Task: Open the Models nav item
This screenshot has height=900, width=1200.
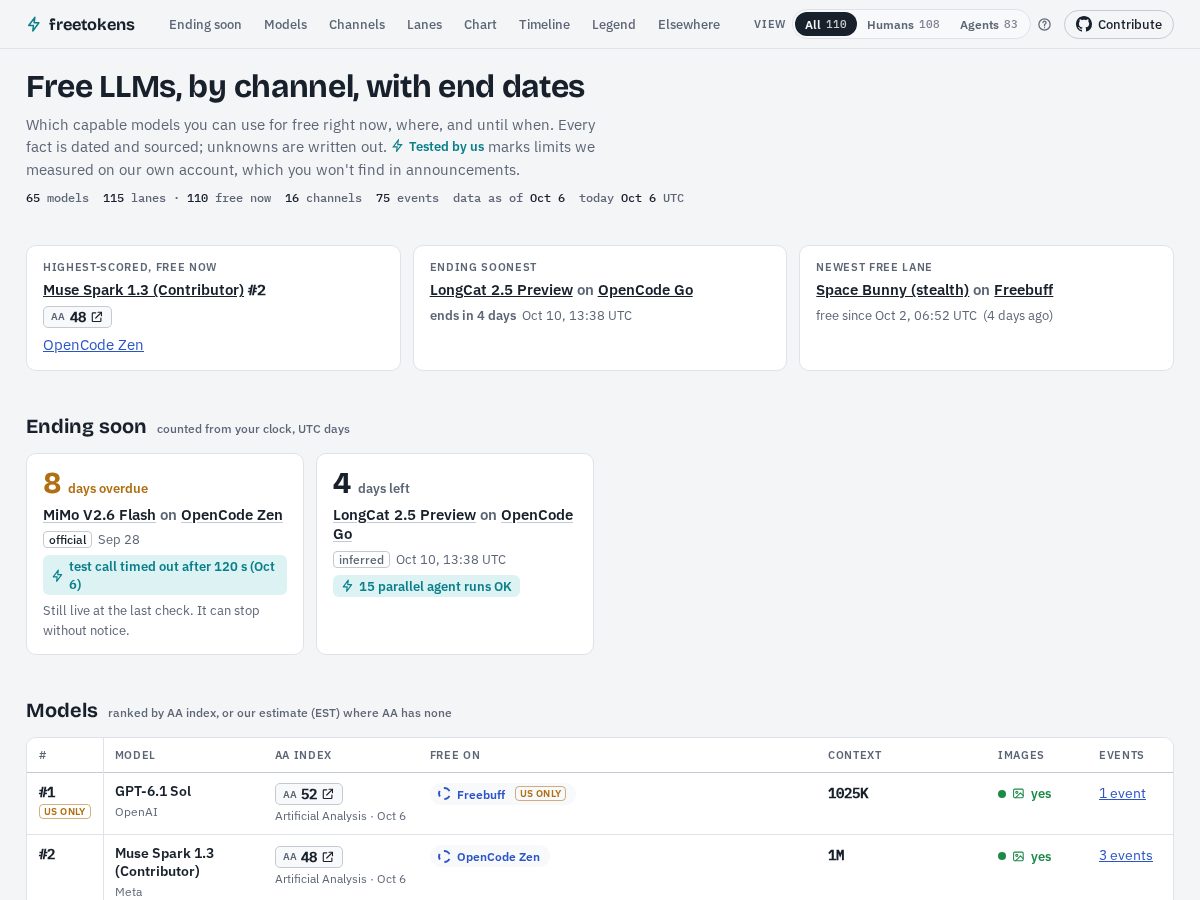Action: [285, 24]
